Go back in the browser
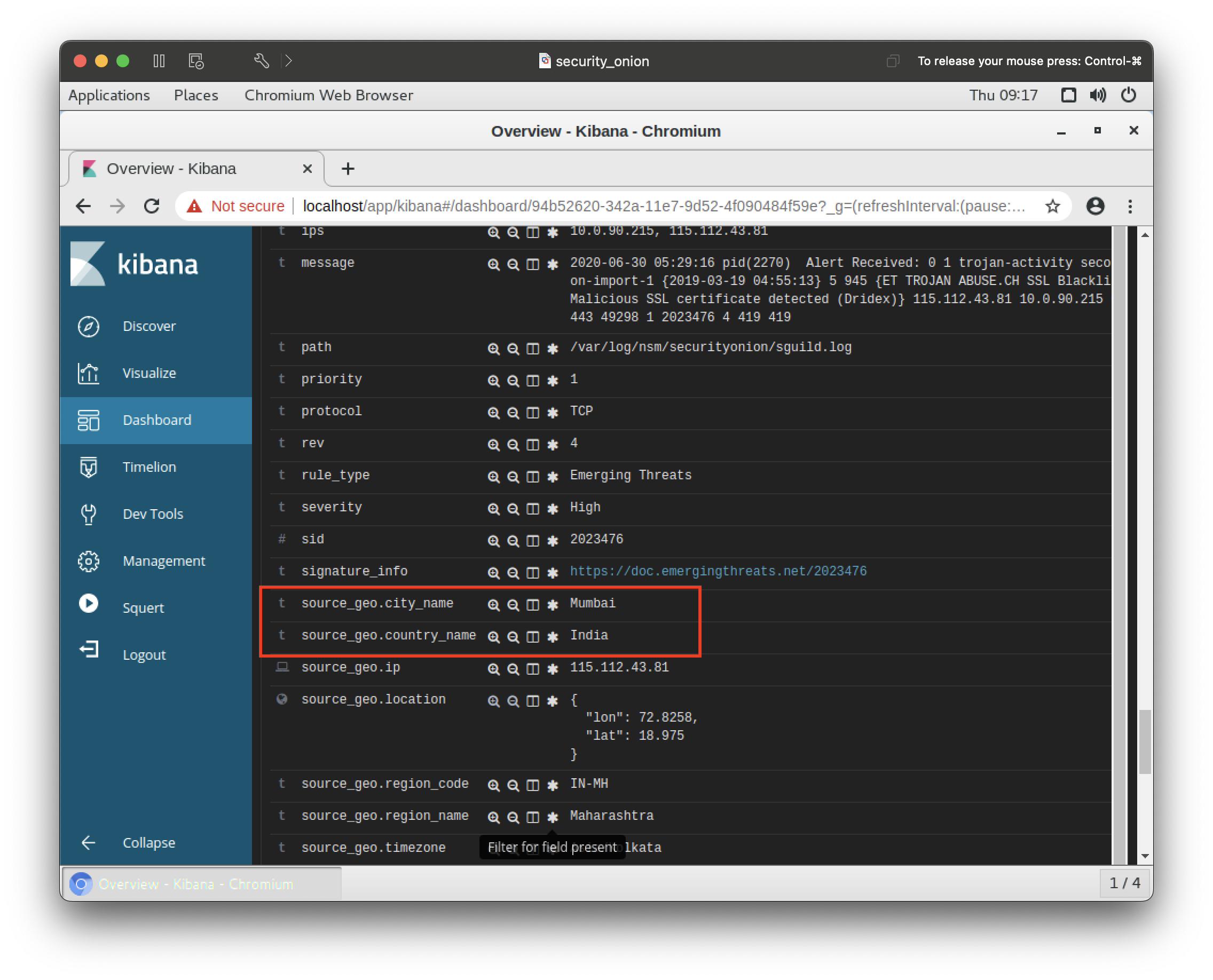 tap(84, 207)
